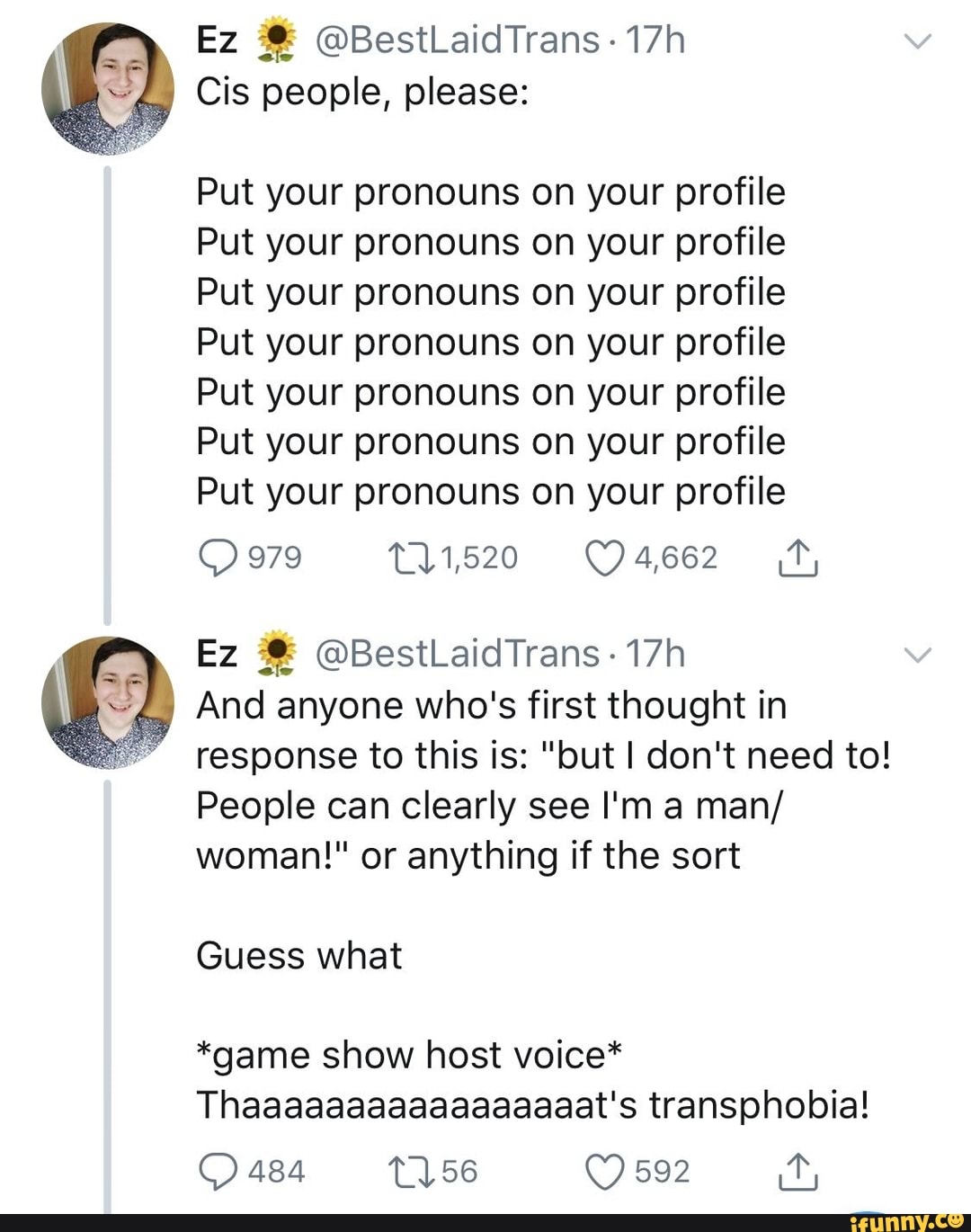
Task: Click the share icon on the first tweet
Action: click(799, 556)
